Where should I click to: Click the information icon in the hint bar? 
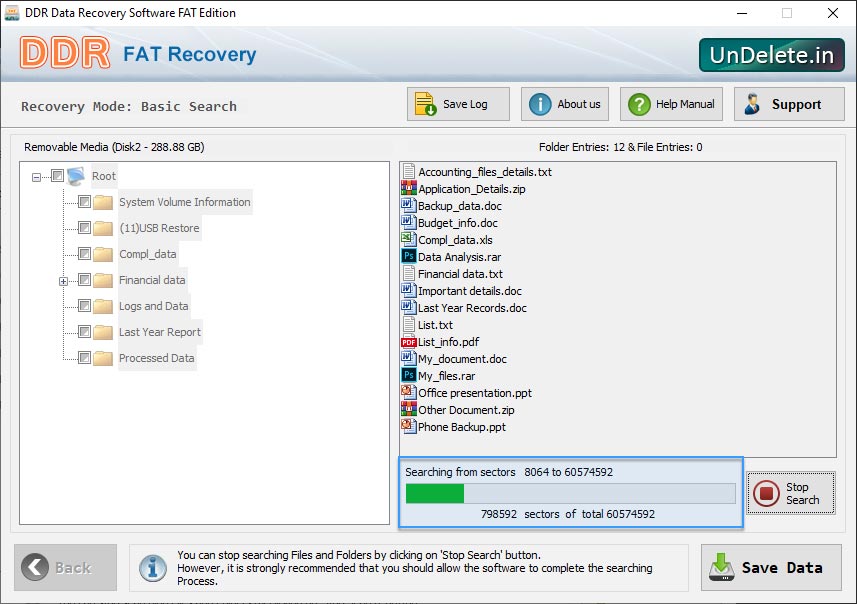(153, 567)
